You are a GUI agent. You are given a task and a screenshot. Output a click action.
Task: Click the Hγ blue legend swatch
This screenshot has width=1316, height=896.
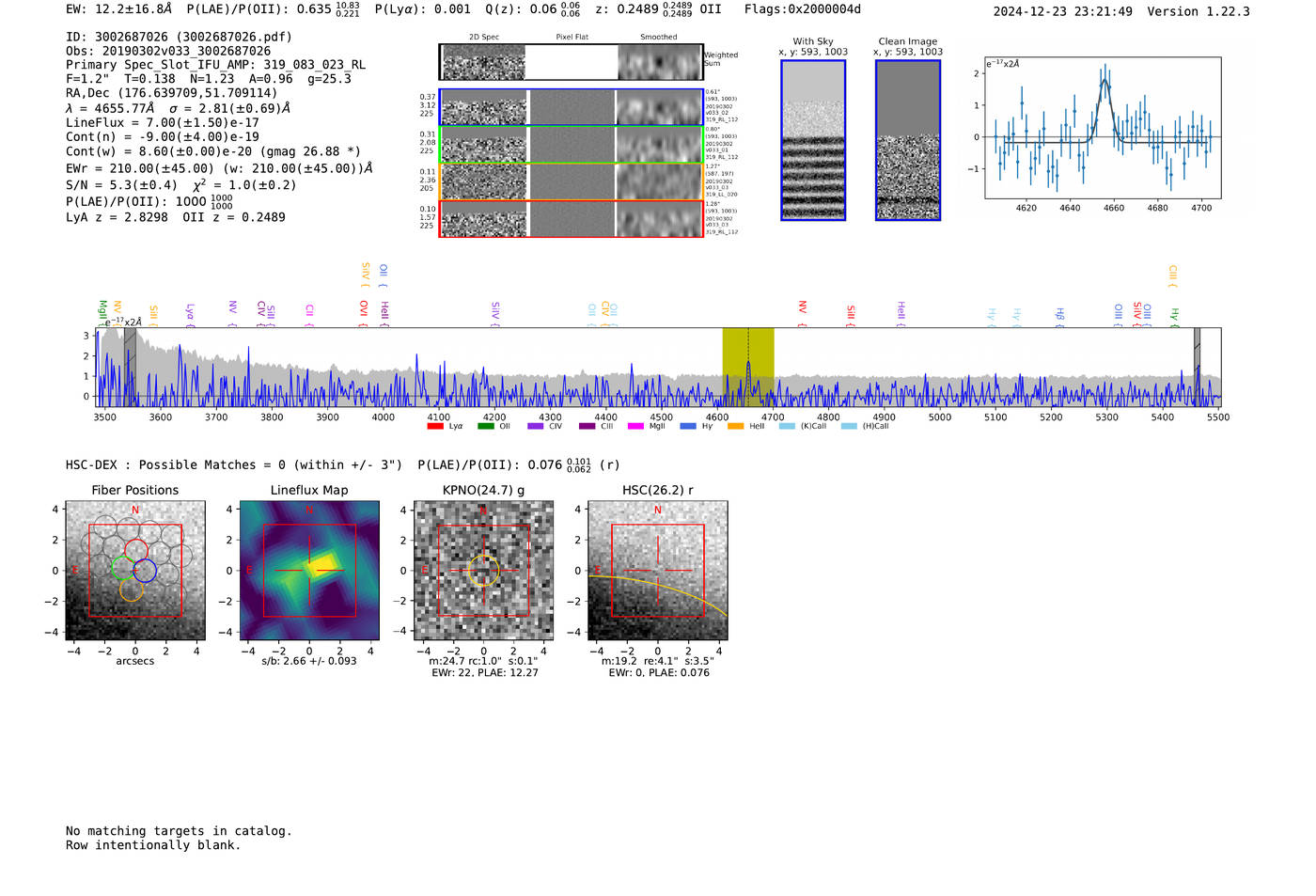pyautogui.click(x=688, y=427)
